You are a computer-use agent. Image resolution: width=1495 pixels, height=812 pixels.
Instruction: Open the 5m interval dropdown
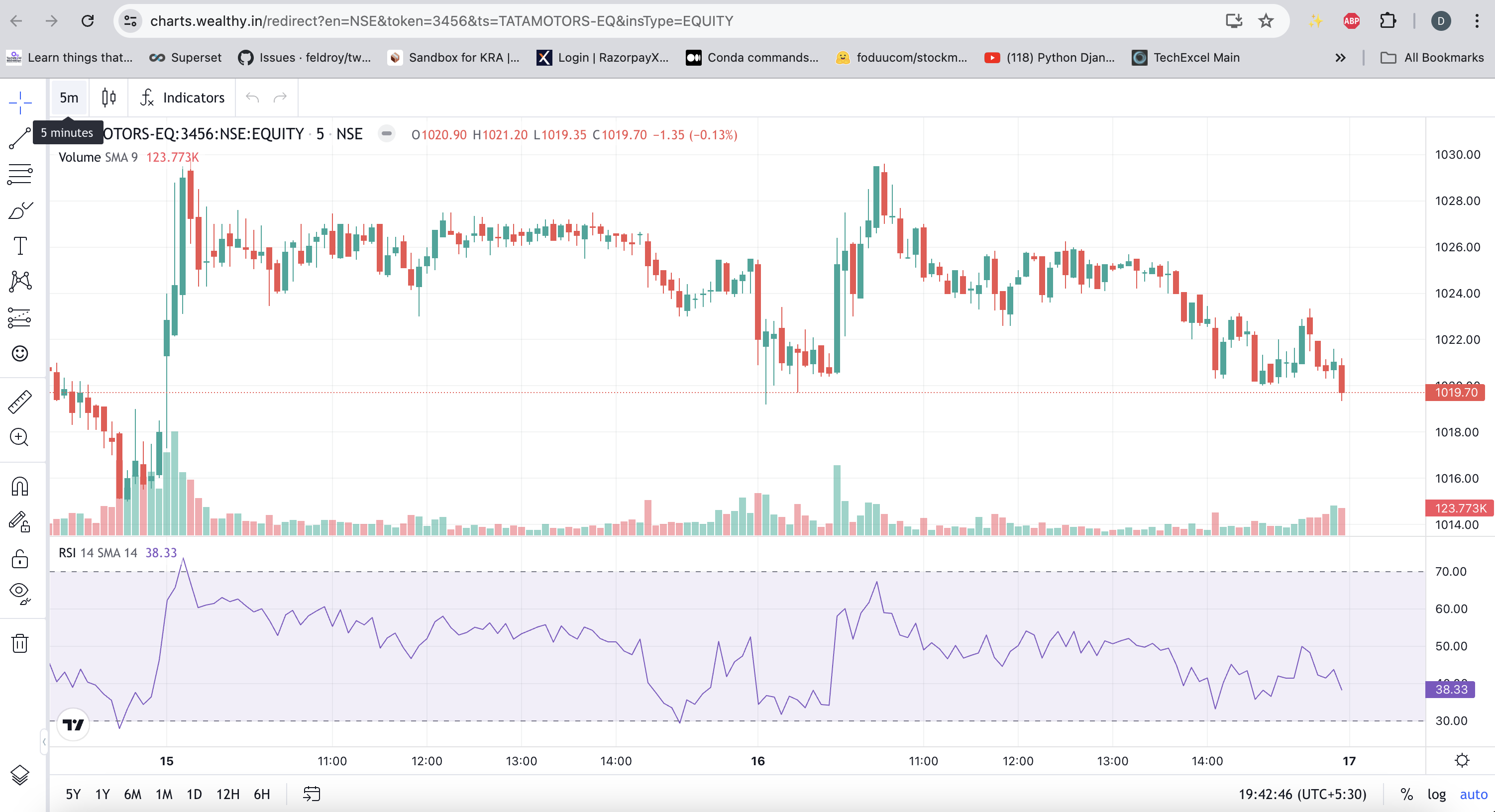pos(69,97)
